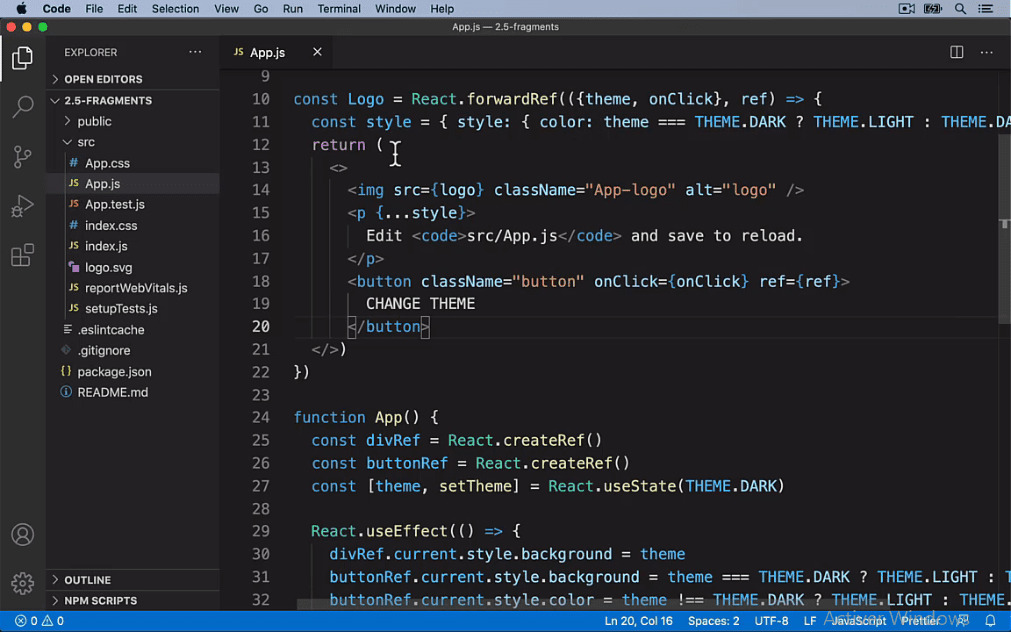Open the editor More Actions ellipsis icon
Image resolution: width=1011 pixels, height=632 pixels.
986,52
